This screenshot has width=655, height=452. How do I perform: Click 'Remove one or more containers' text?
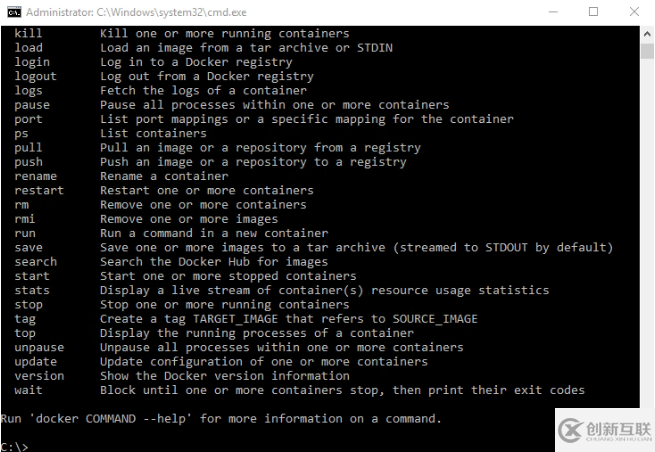coord(203,205)
